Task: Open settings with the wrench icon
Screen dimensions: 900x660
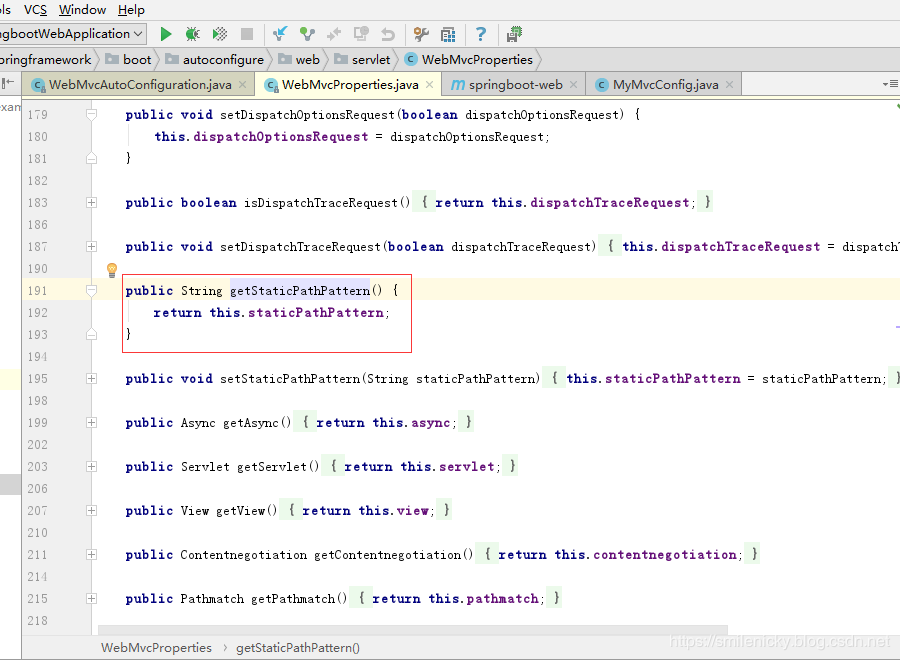Action: [x=421, y=34]
